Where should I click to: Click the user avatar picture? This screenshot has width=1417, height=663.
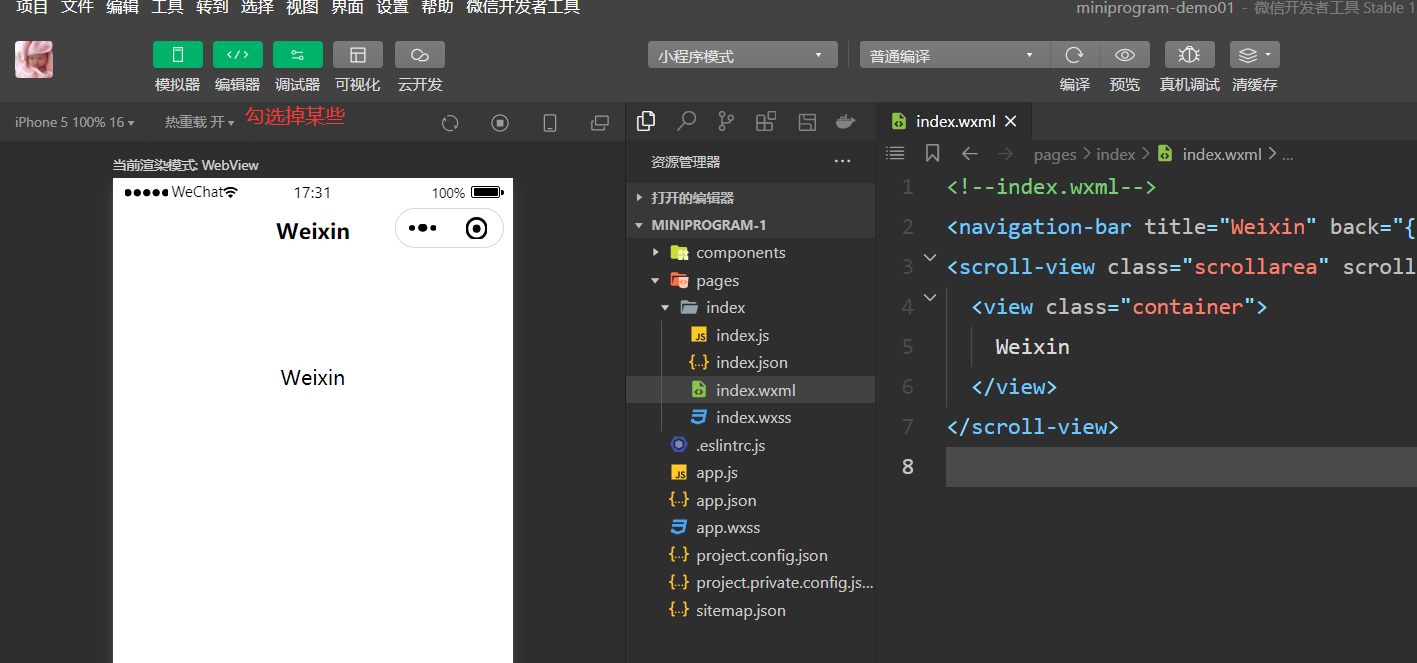[34, 60]
